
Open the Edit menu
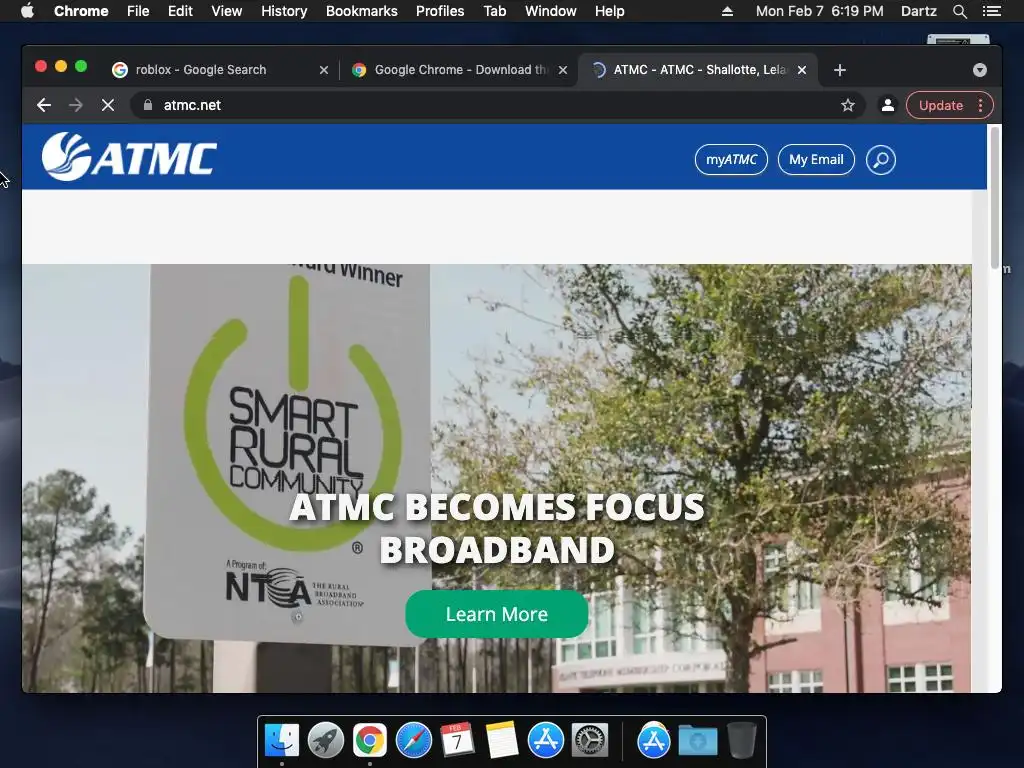[180, 11]
